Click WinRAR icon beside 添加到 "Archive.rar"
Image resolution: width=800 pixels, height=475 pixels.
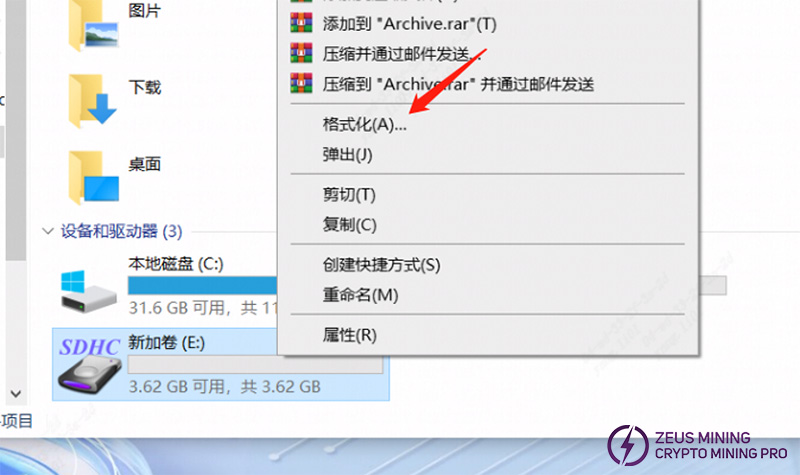pyautogui.click(x=302, y=23)
